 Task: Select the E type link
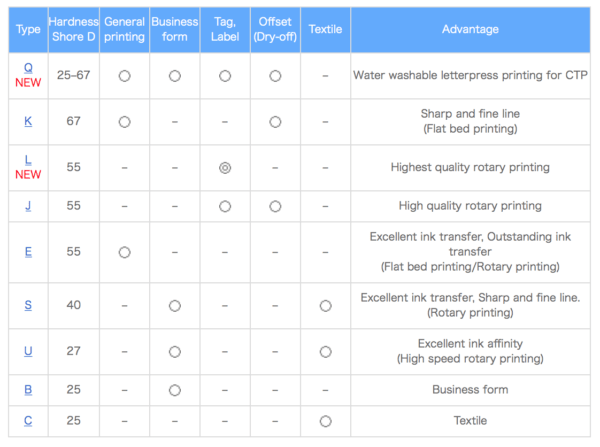tap(28, 252)
